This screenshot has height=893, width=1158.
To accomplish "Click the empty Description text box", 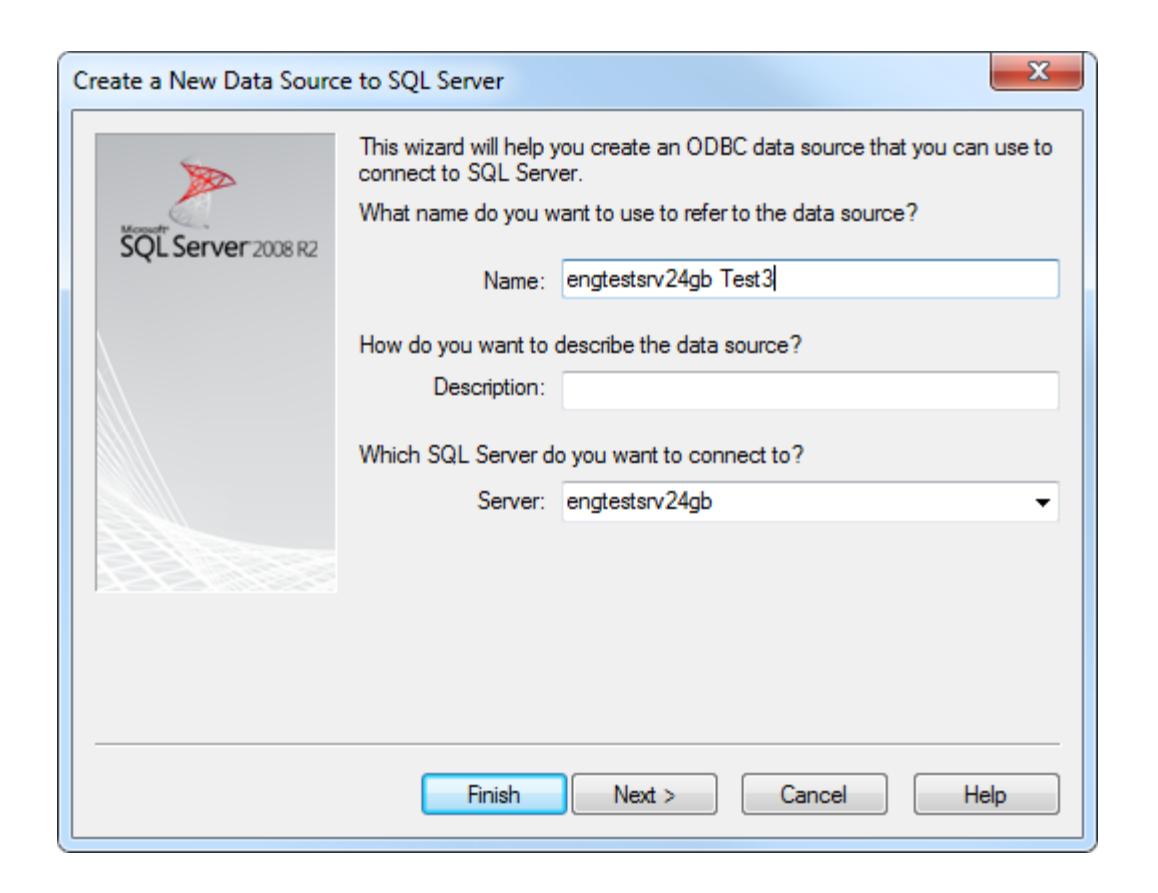I will pyautogui.click(x=810, y=390).
